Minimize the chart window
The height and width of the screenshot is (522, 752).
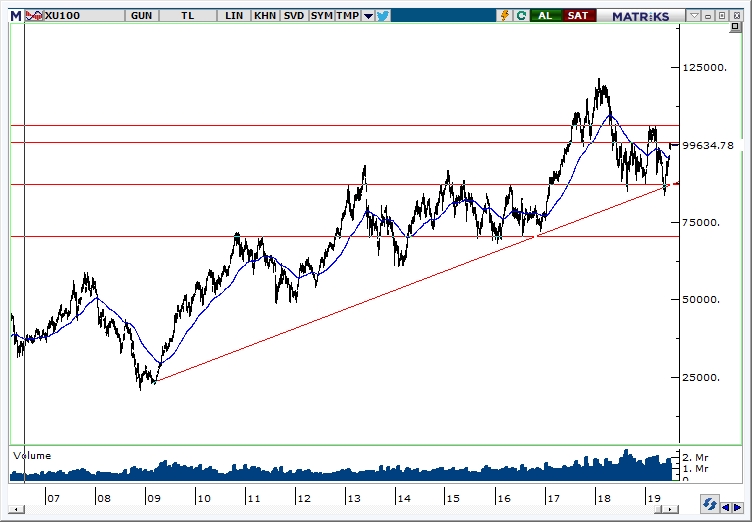(708, 16)
